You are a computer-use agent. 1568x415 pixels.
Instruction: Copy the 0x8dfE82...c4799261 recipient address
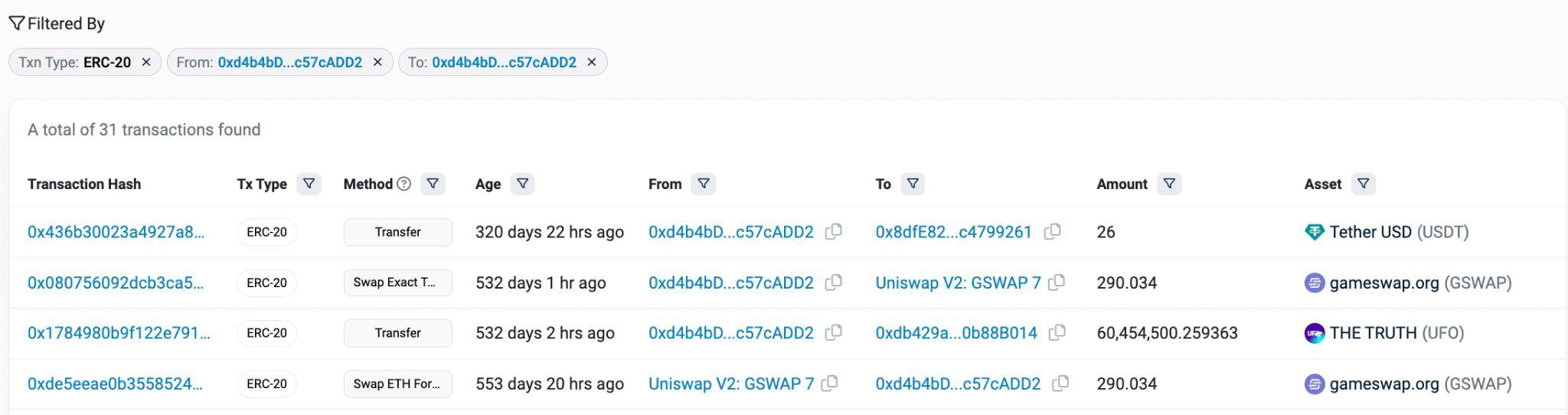(1053, 231)
